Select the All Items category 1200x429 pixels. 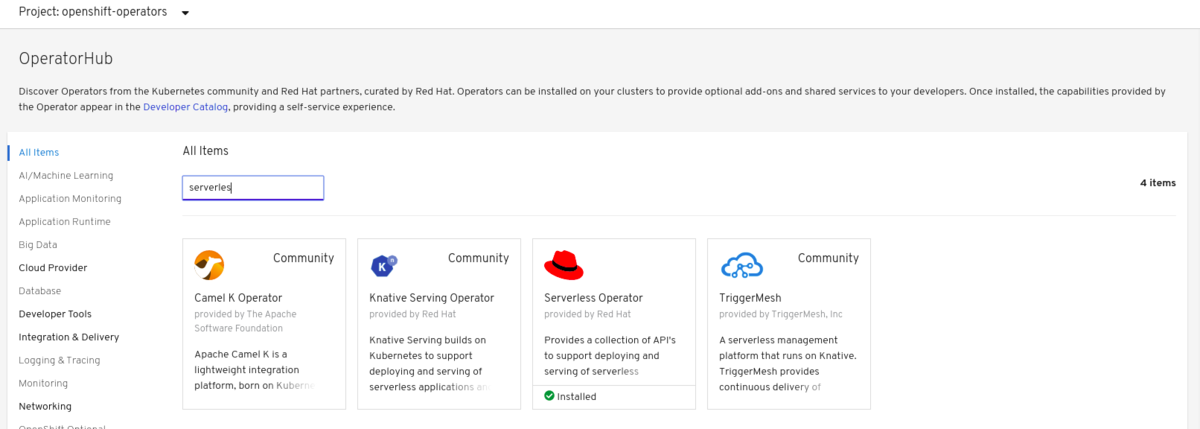click(x=39, y=152)
